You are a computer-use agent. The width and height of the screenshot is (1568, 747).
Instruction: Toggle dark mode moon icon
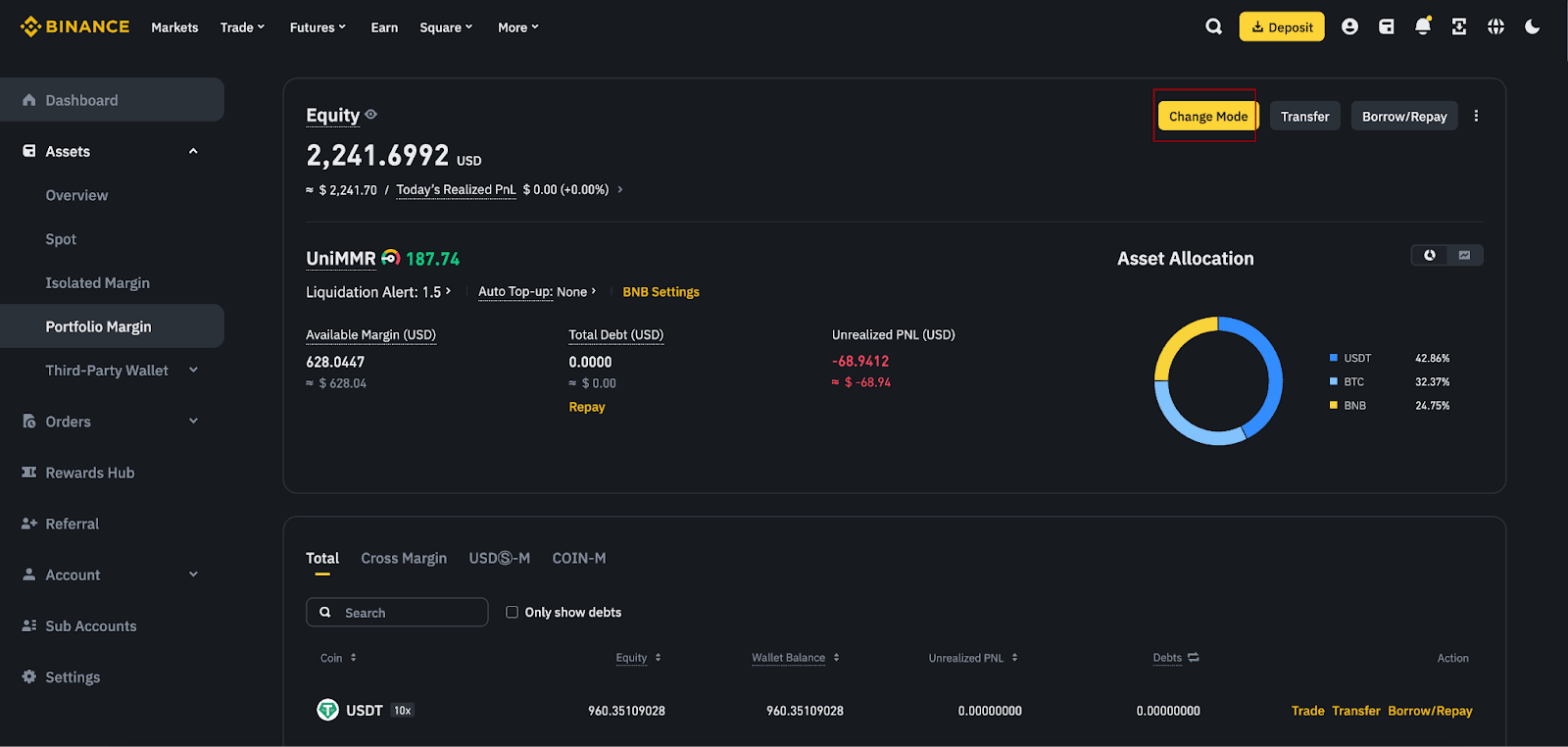pyautogui.click(x=1533, y=26)
